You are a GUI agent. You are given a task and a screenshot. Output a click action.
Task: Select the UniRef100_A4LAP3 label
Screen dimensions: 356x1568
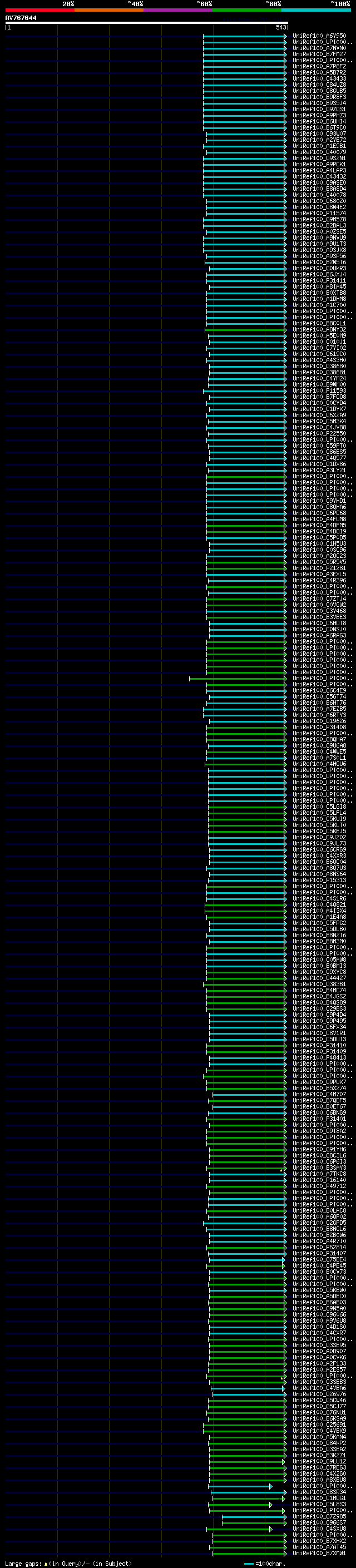tap(319, 170)
